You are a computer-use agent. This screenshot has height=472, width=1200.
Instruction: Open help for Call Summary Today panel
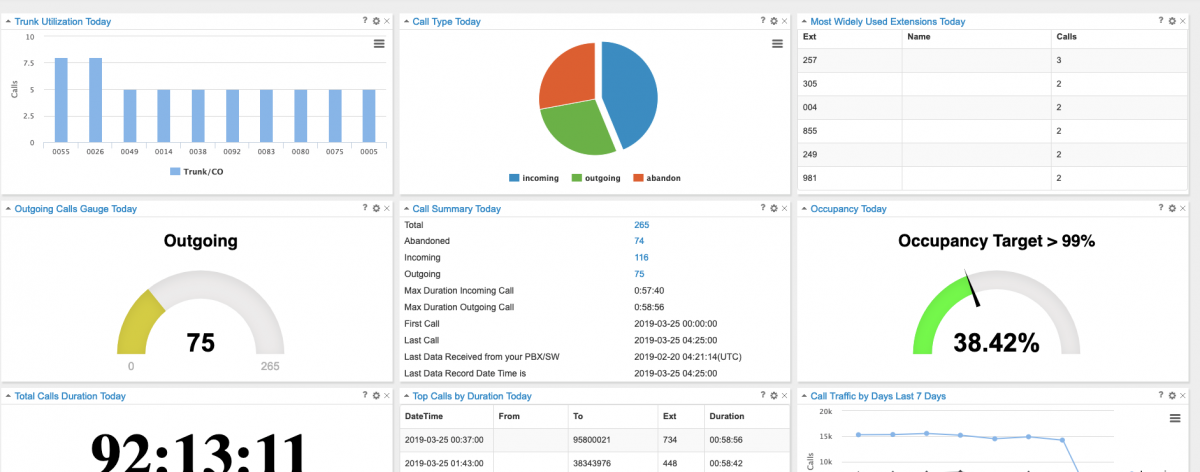coord(763,208)
